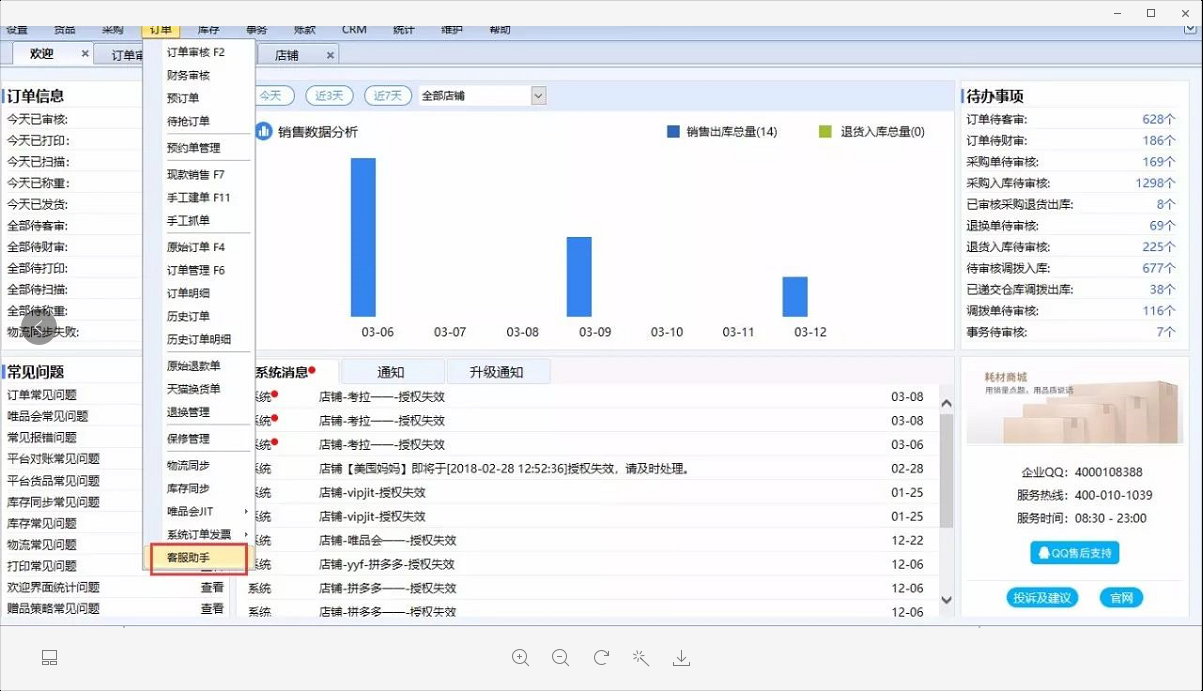Open the 628个 订单待客审 count
1203x691 pixels.
[x=1159, y=119]
